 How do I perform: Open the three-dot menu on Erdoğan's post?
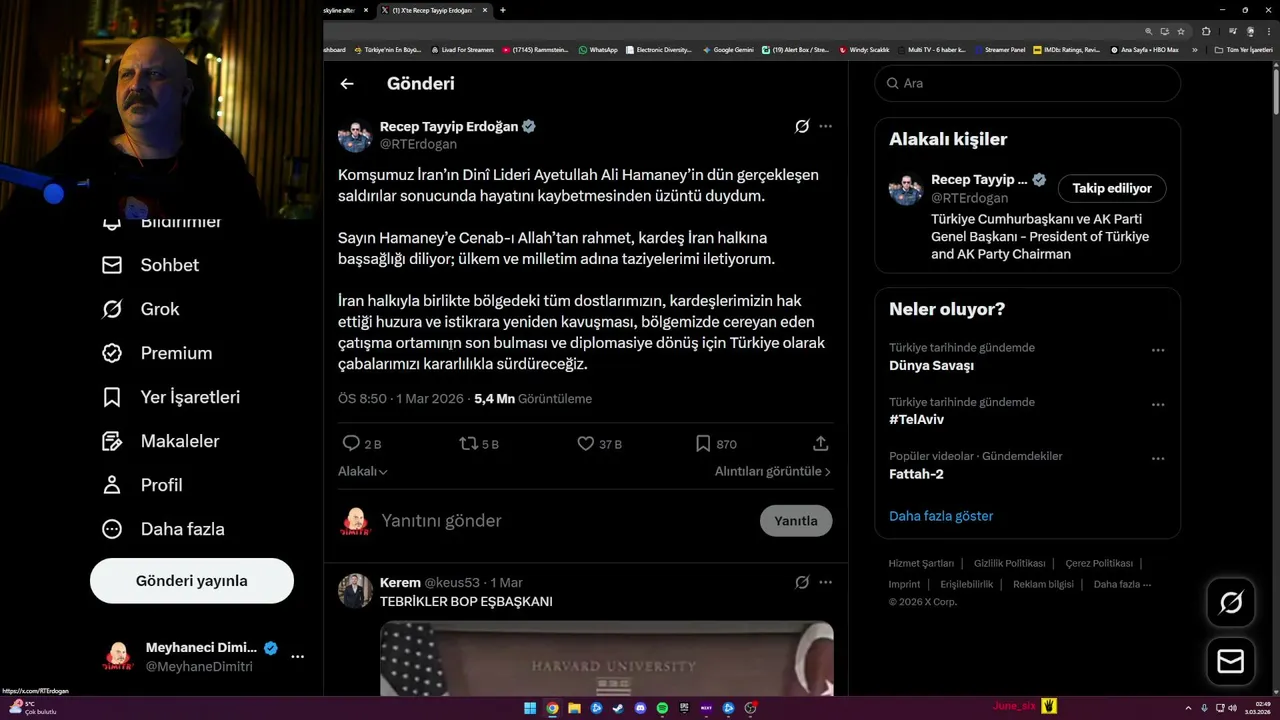coord(825,127)
